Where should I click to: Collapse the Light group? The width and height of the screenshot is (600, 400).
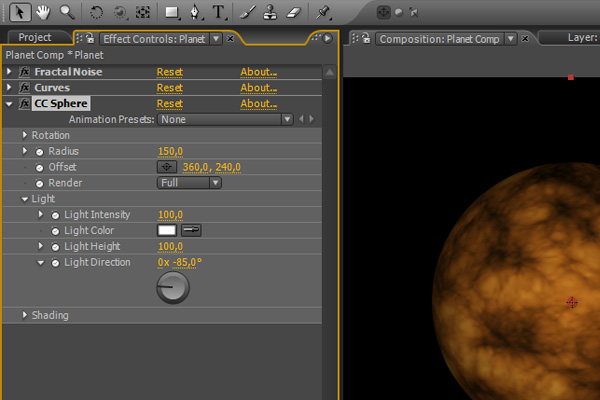click(24, 199)
